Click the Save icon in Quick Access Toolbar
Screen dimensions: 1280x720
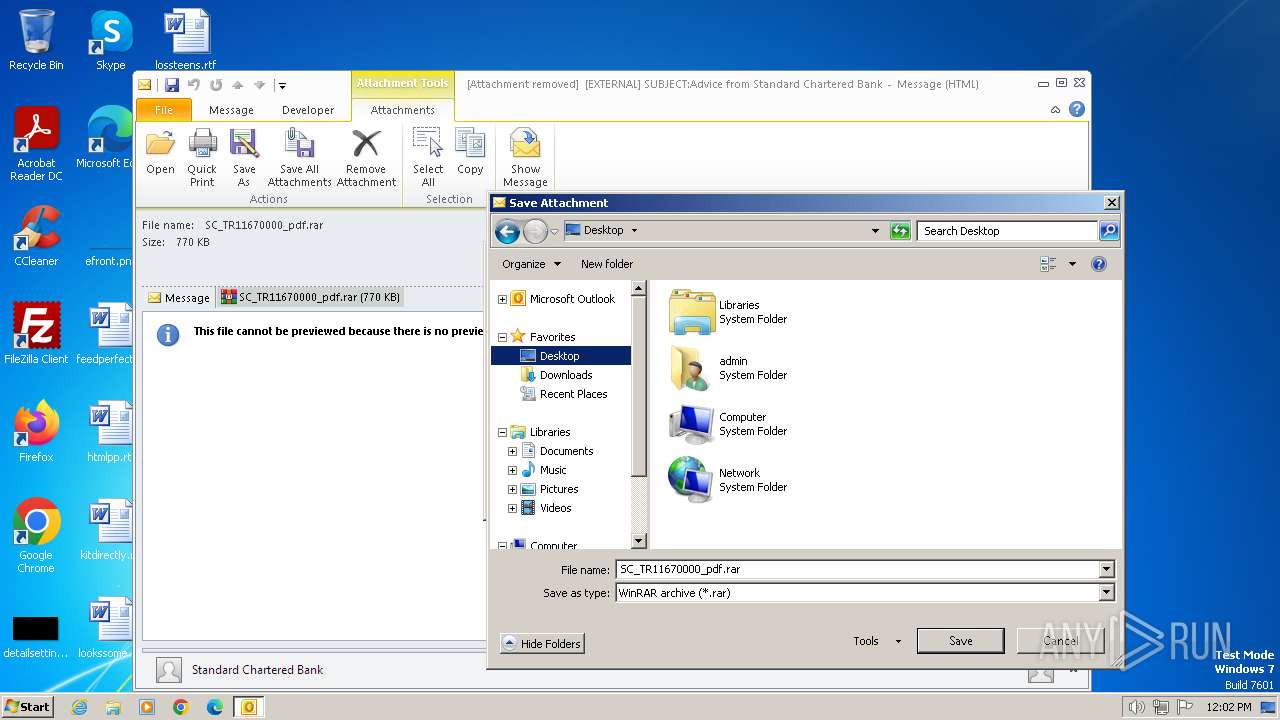coord(172,85)
